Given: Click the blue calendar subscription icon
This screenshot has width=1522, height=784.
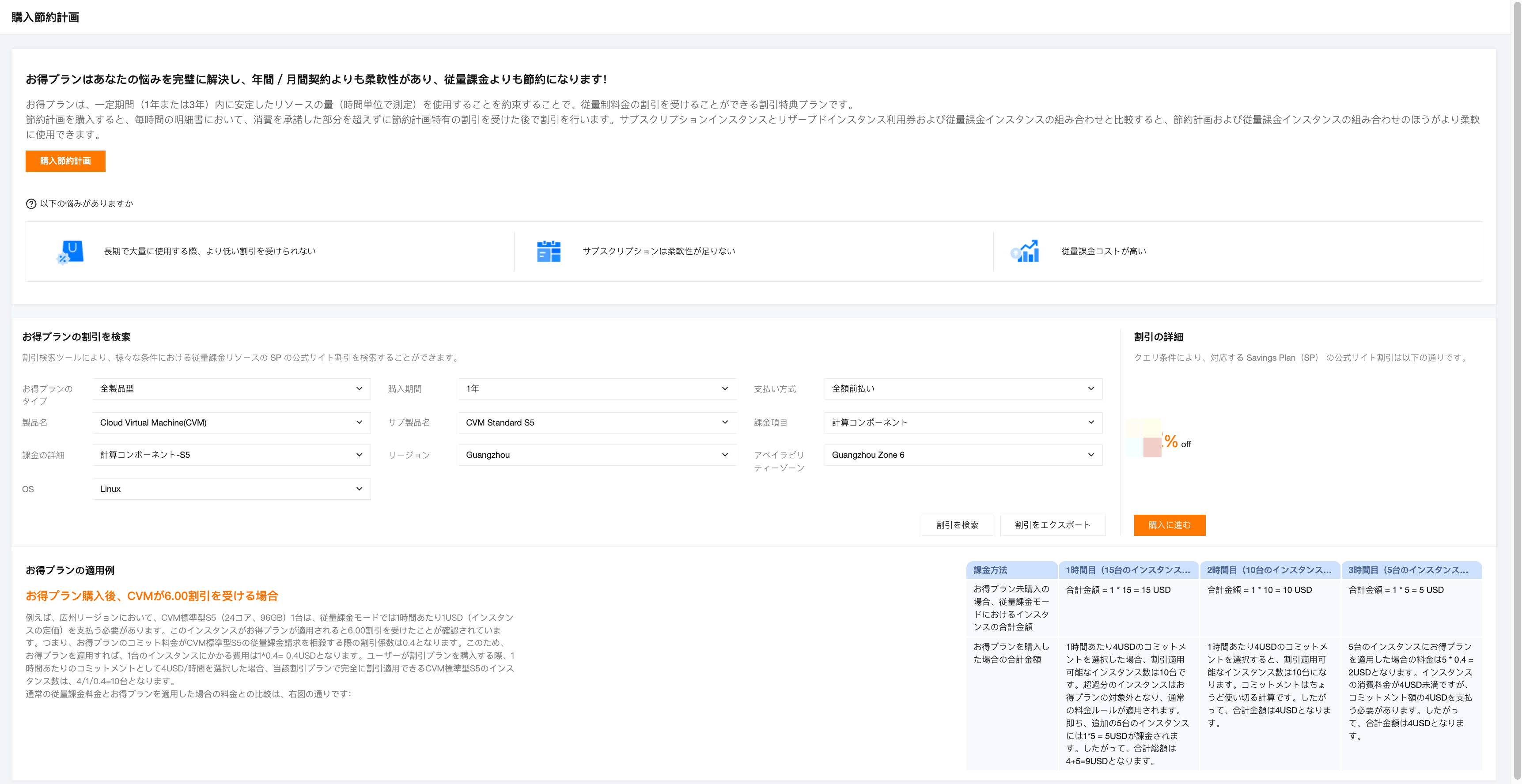Looking at the screenshot, I should tap(548, 252).
